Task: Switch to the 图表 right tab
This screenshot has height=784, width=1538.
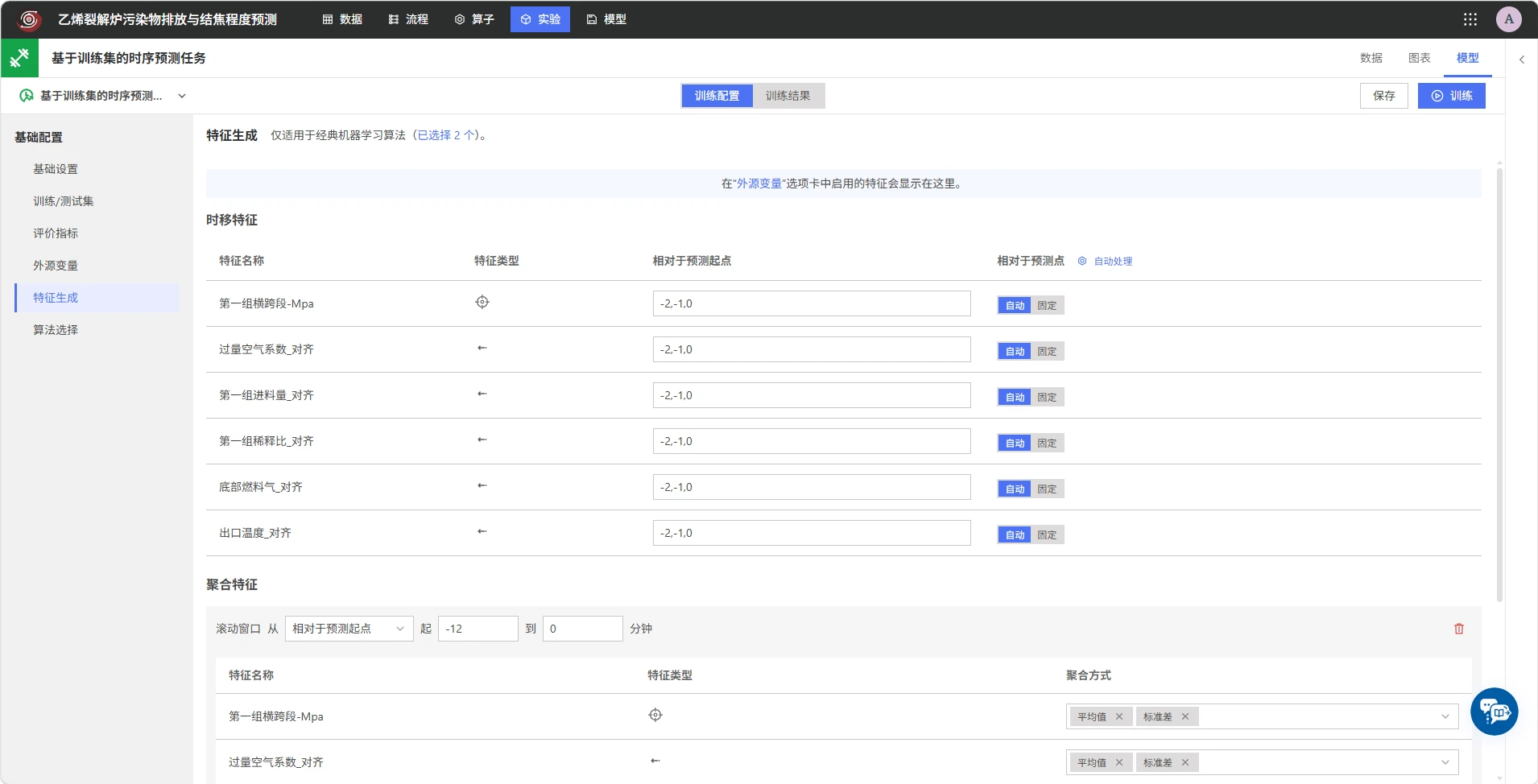Action: coord(1419,58)
